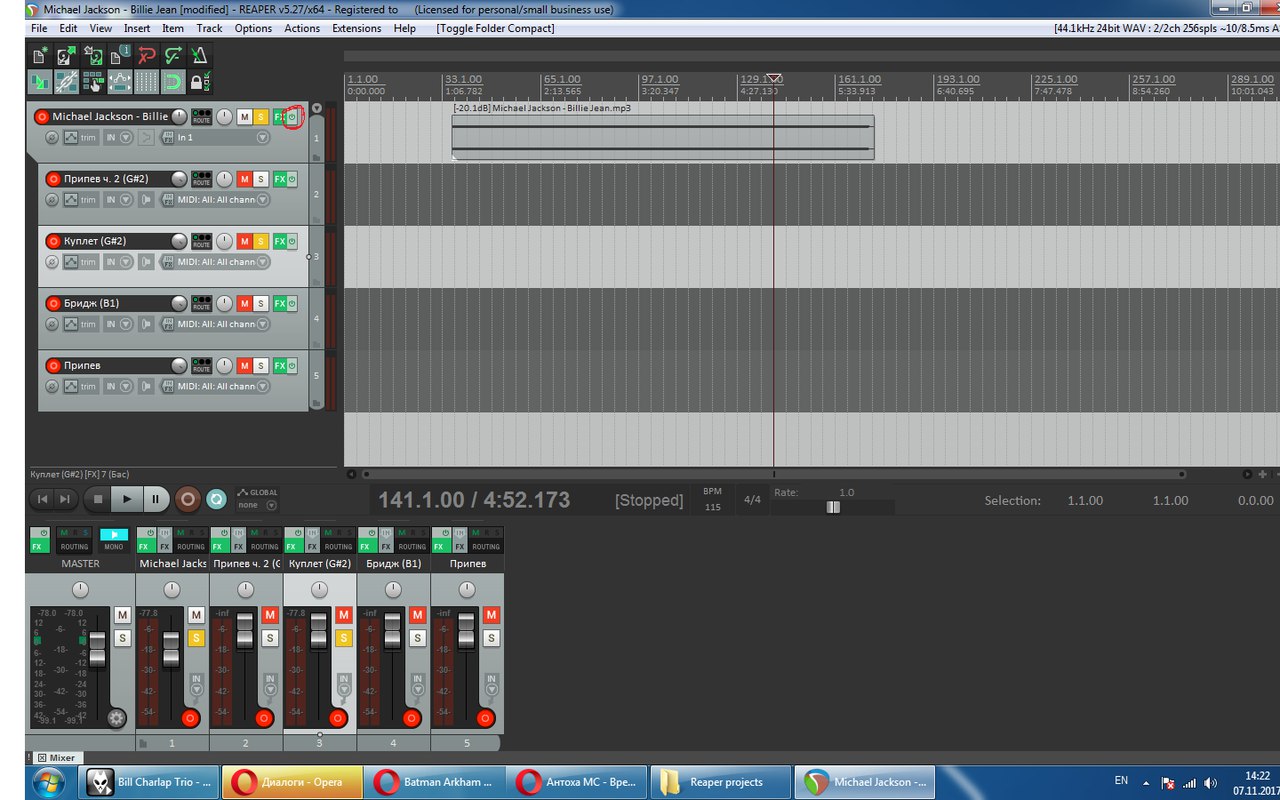Click the envelope icon on the Припев ч. 2 track
This screenshot has width=1280, height=800.
71,200
